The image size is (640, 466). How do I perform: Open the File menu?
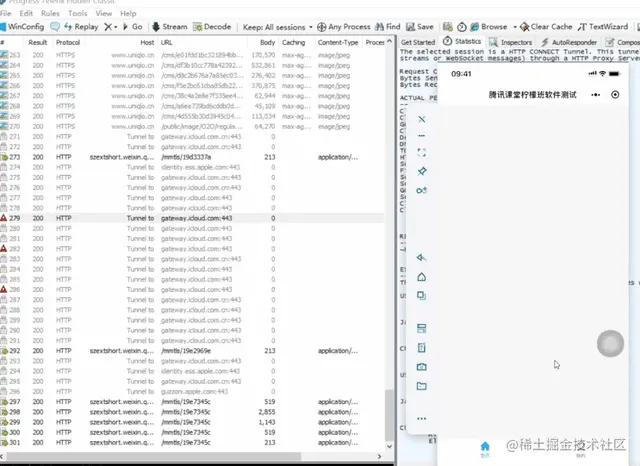click(6, 13)
